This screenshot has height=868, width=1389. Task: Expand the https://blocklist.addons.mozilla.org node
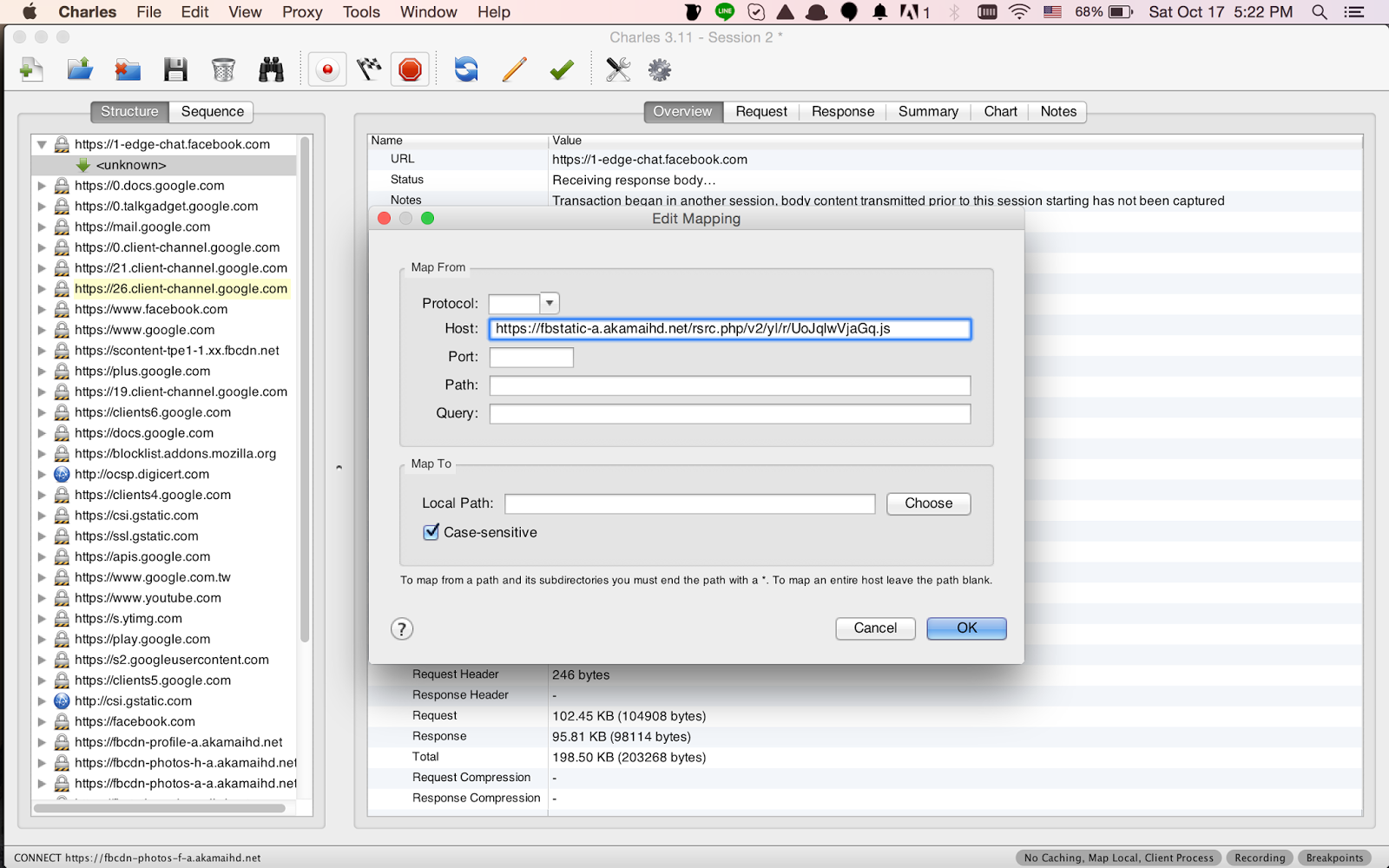point(42,454)
